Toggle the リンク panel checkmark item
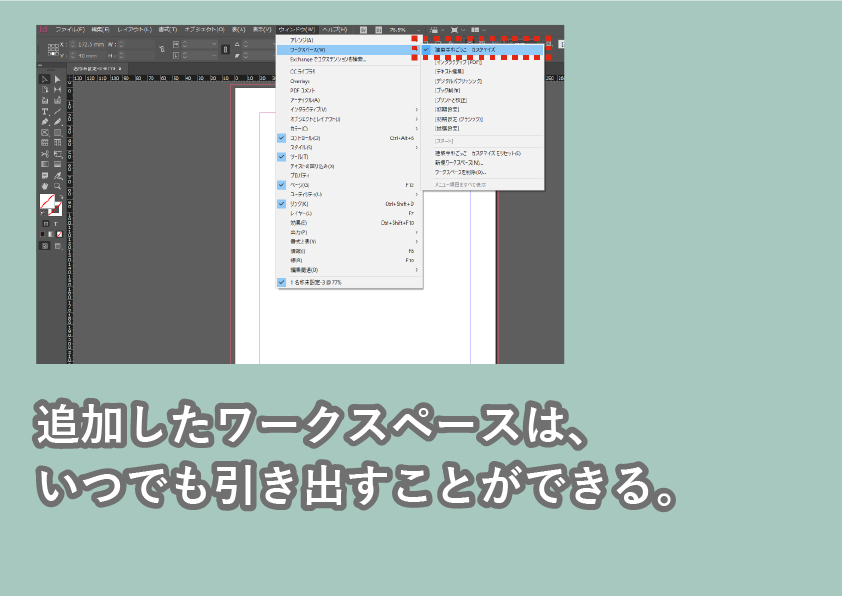Screen dimensions: 842x596 (x=347, y=204)
